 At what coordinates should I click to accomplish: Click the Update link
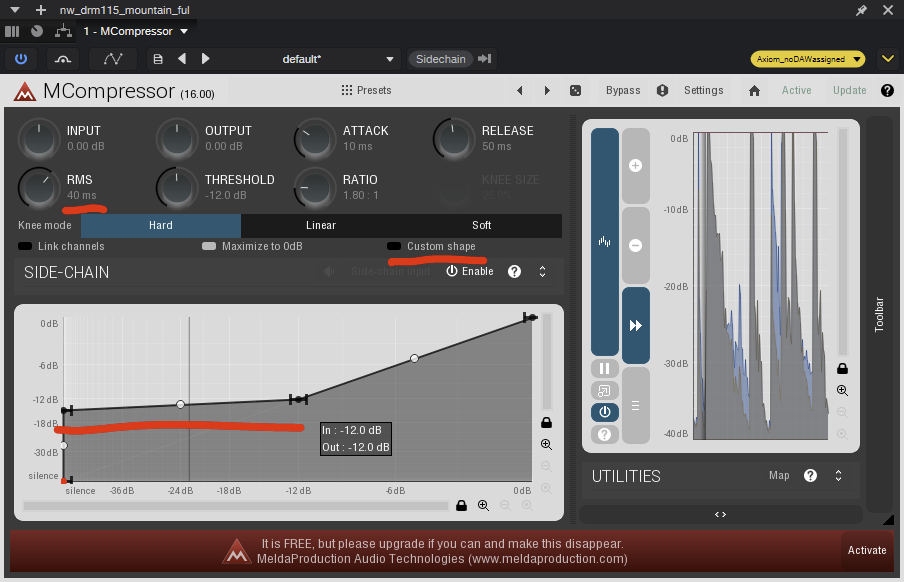coord(849,90)
